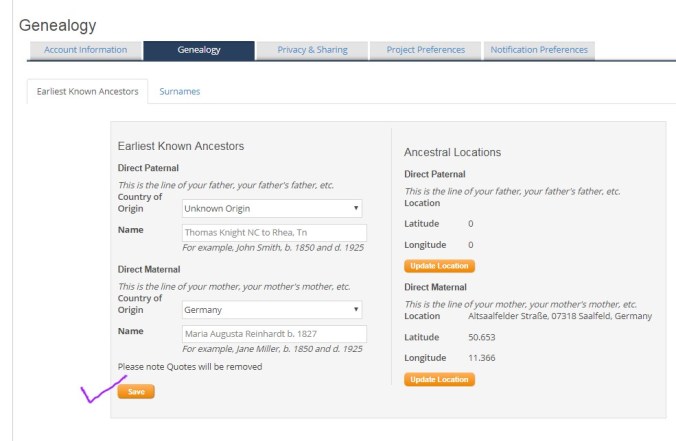Click the Thomas Knight paternal name field

(x=273, y=232)
